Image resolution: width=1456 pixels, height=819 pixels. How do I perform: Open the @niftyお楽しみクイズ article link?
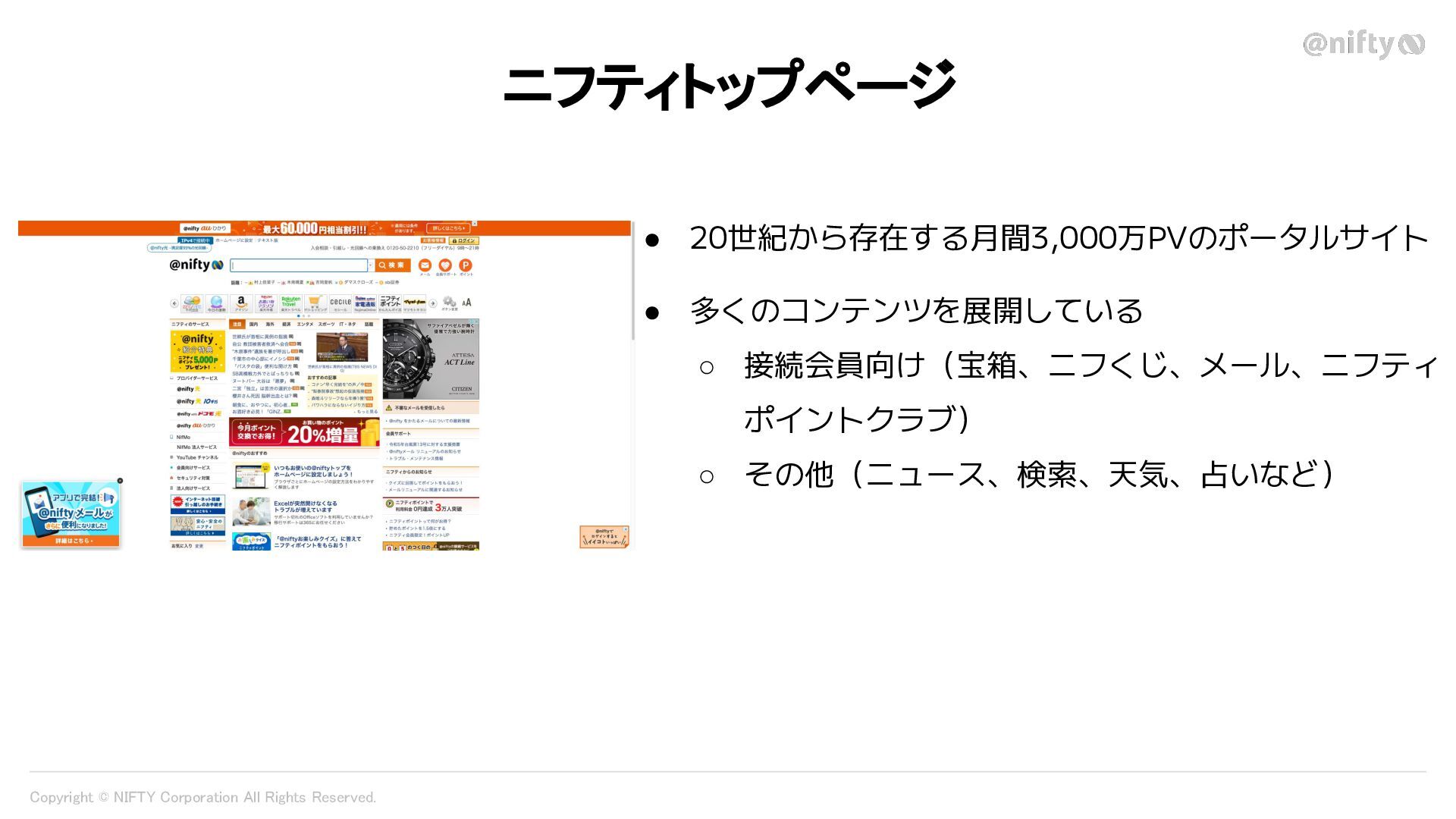[318, 541]
